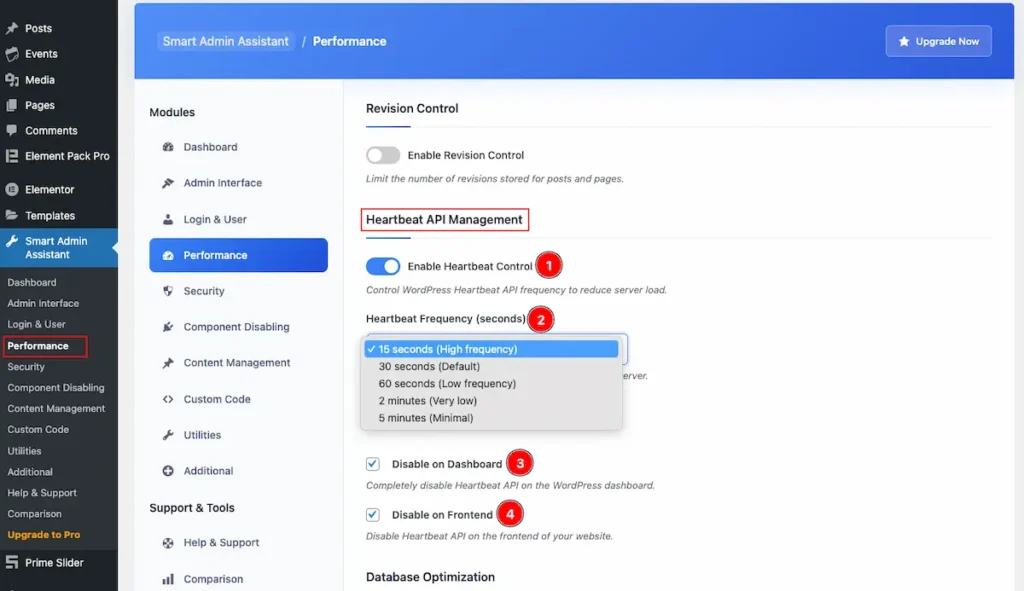
Task: Click the Login & User person icon
Action: tap(168, 219)
